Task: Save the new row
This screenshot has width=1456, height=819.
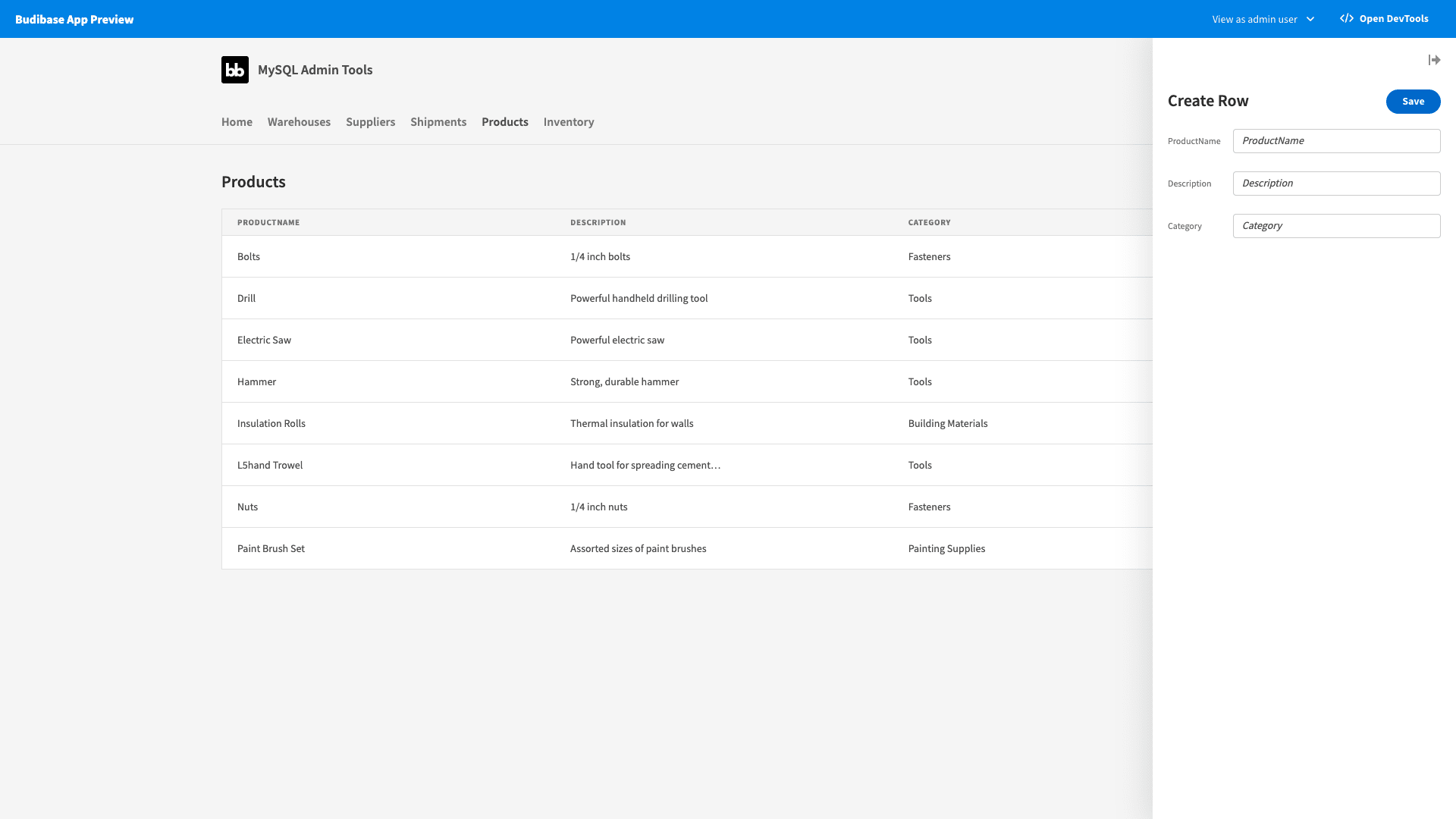Action: tap(1413, 102)
